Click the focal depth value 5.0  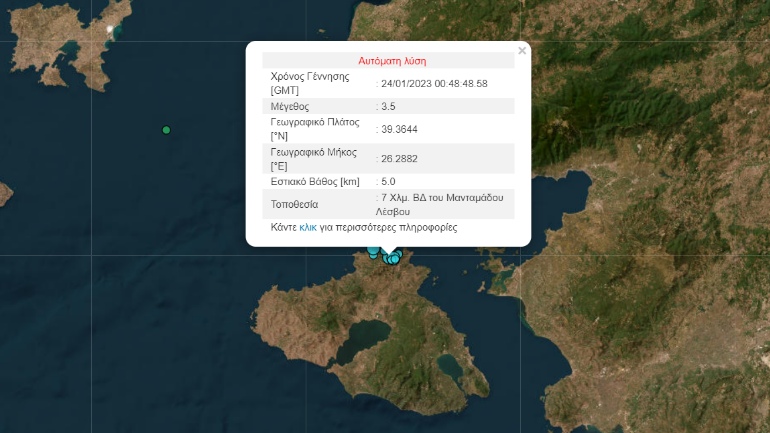click(389, 181)
